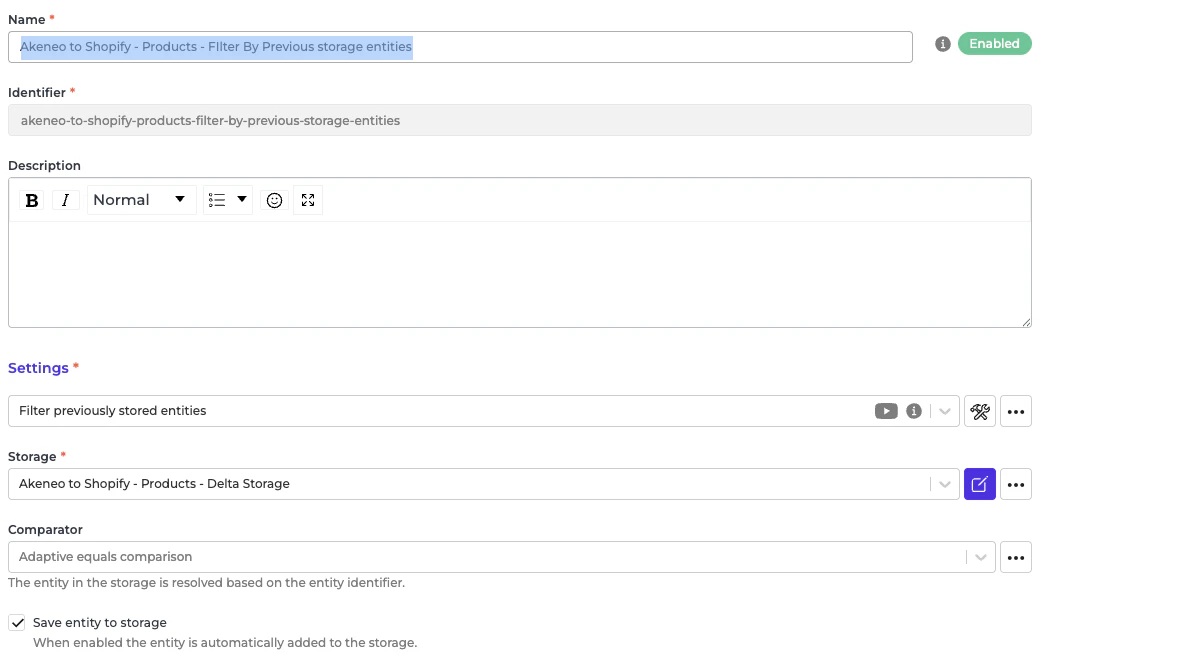Expand the list type dropdown arrow
Viewport: 1195px width, 663px height.
pyautogui.click(x=242, y=200)
